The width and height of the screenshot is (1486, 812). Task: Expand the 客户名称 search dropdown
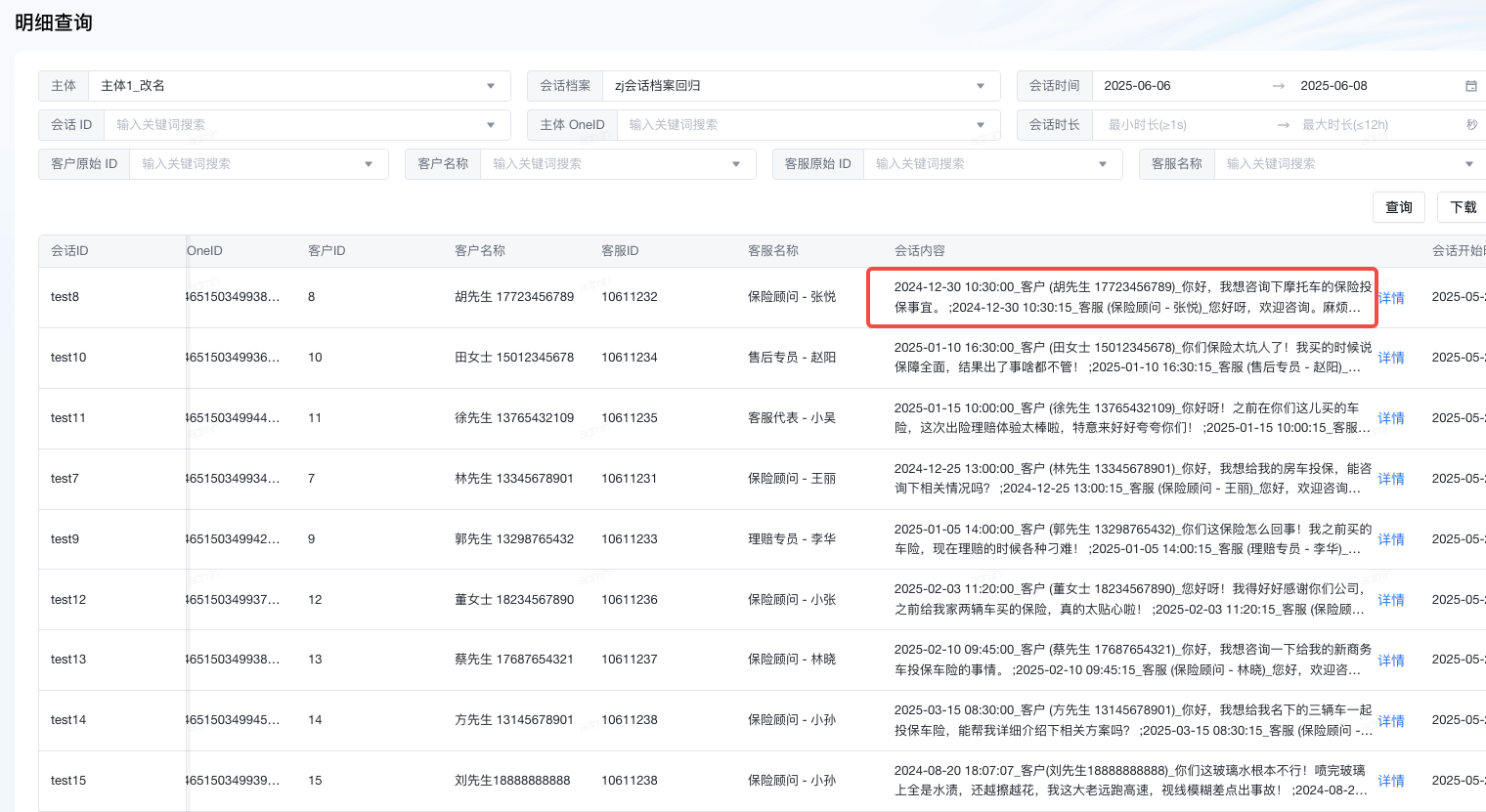point(735,164)
